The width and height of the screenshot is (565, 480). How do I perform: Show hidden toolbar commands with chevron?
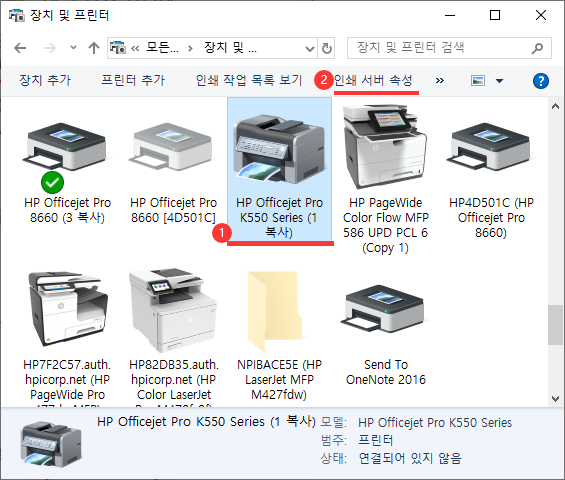tap(440, 80)
